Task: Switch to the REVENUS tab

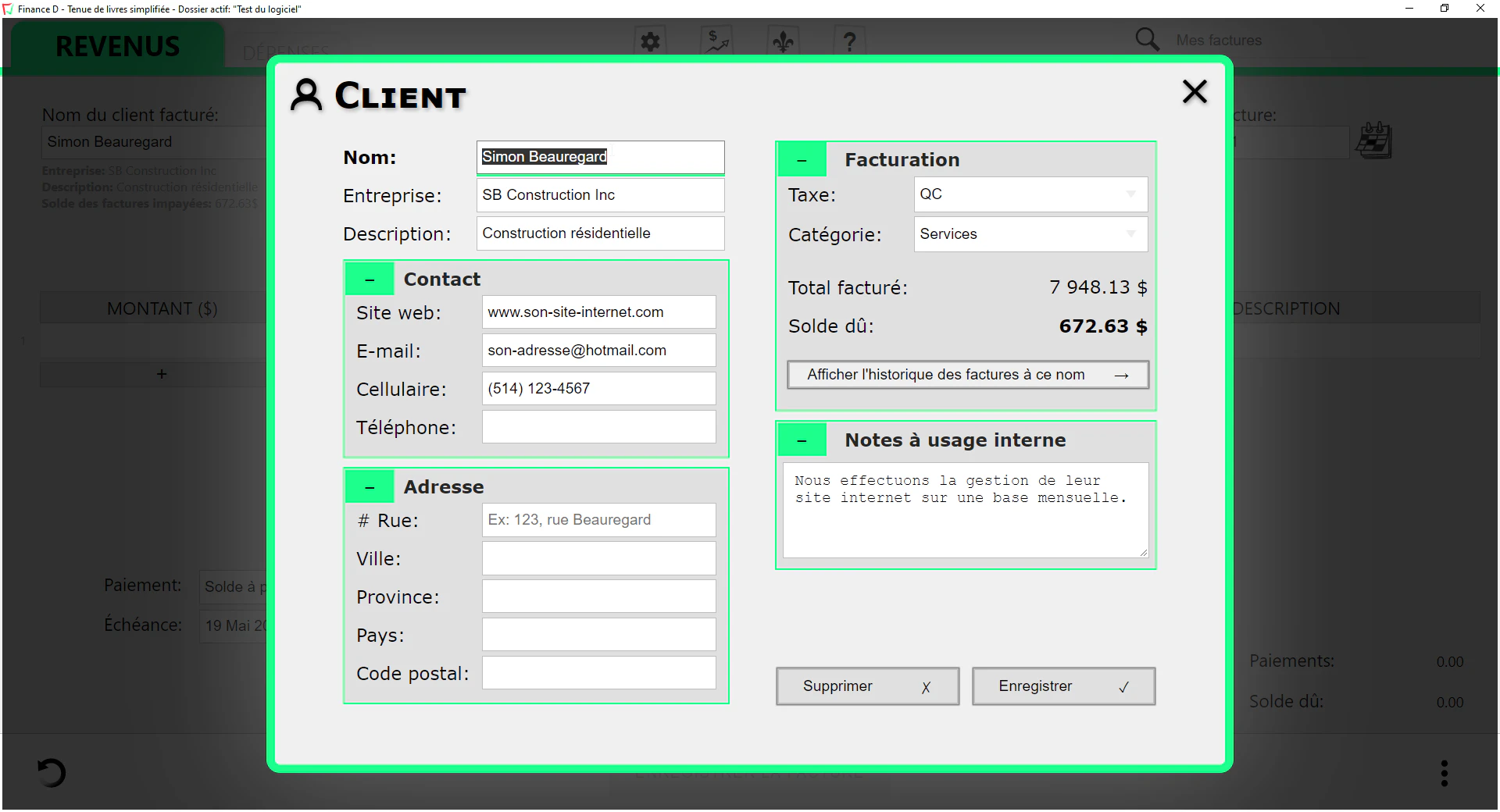Action: (x=116, y=46)
